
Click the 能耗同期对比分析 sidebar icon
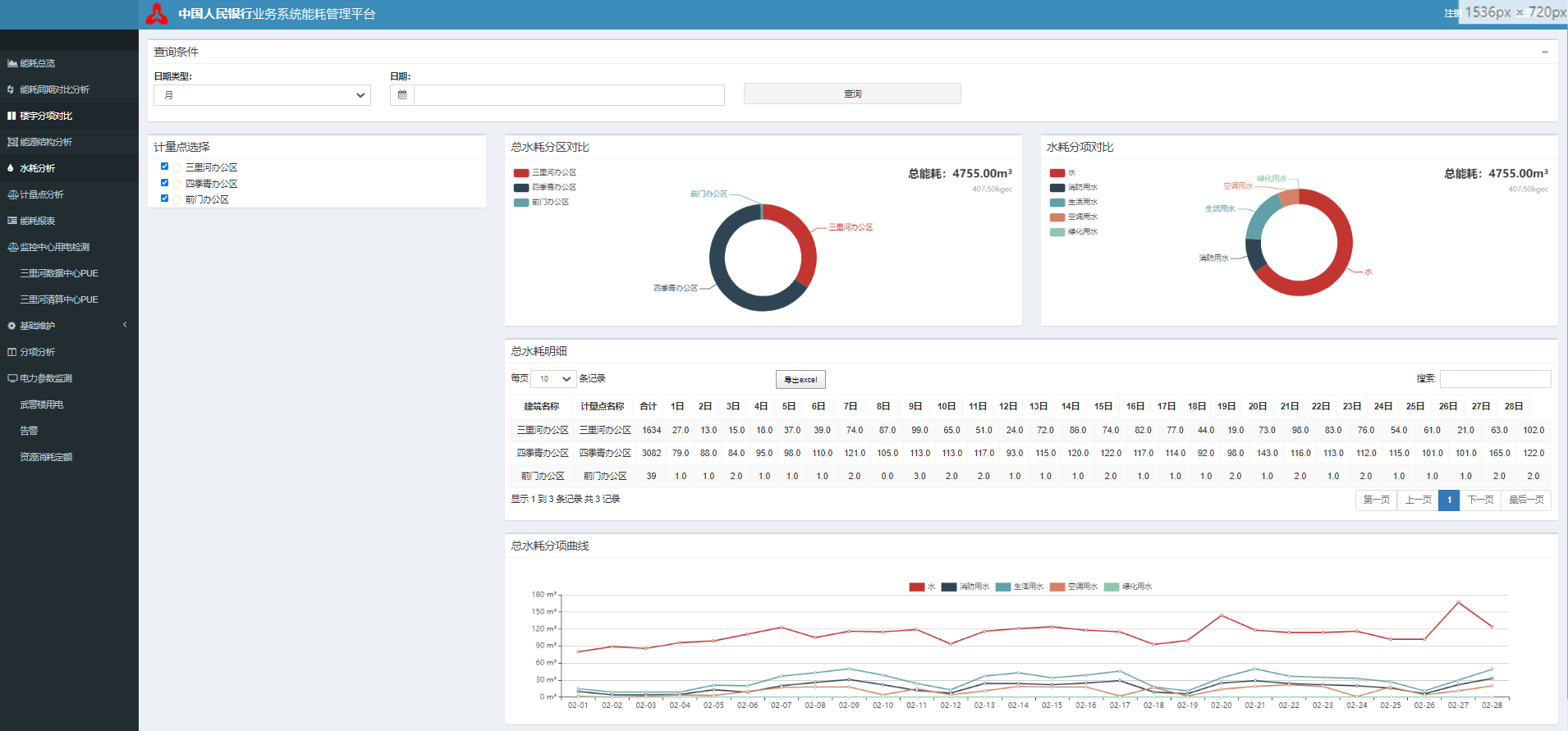[11, 89]
